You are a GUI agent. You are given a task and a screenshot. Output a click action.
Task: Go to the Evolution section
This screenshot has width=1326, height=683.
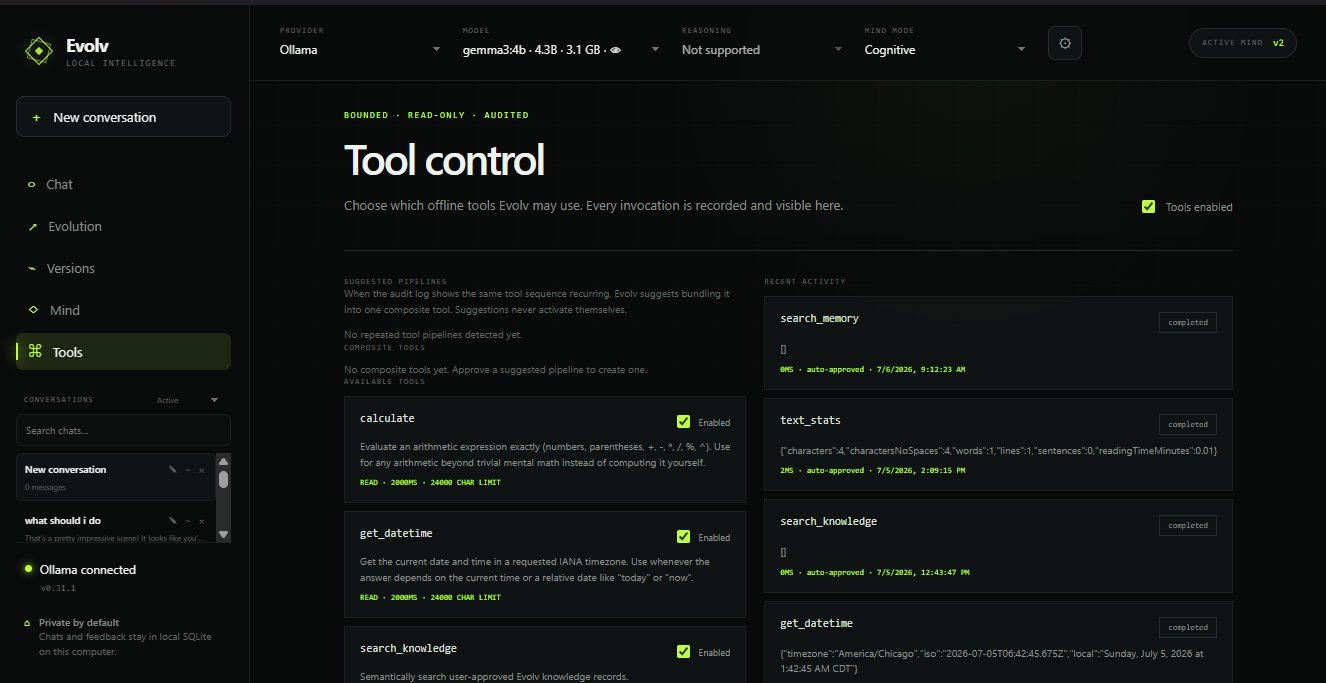tap(123, 227)
